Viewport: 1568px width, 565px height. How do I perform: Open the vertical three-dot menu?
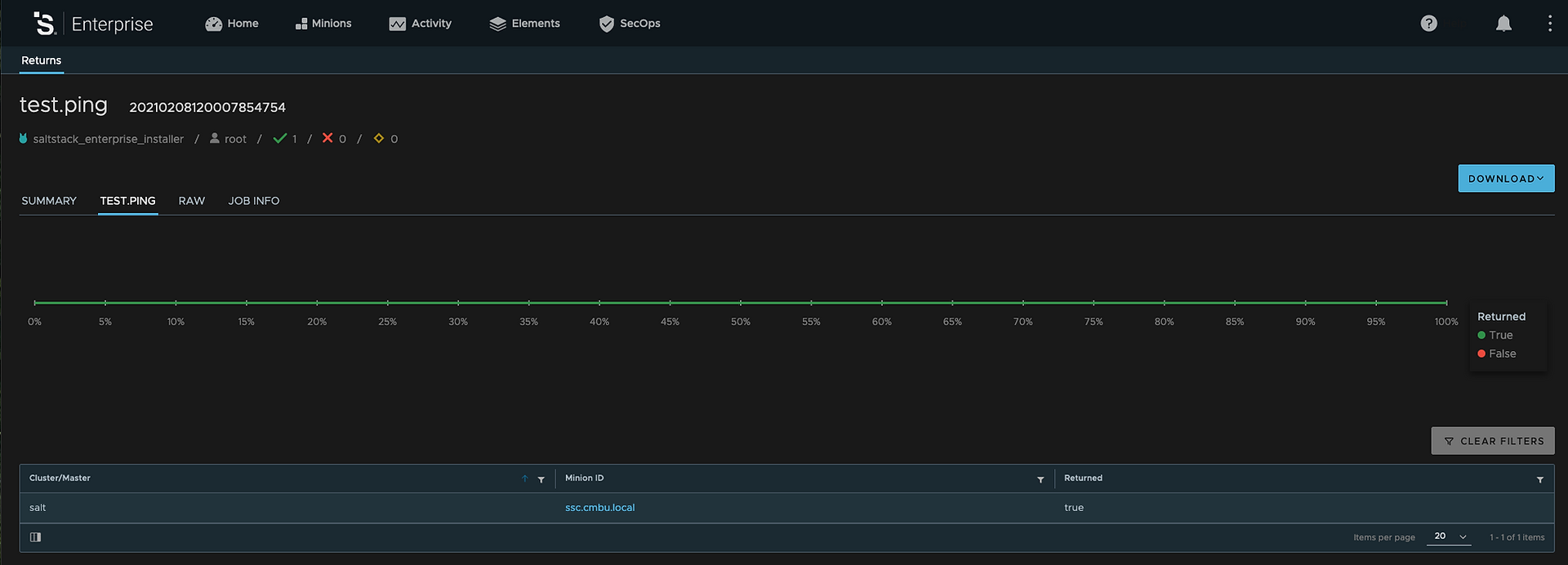(x=1549, y=24)
